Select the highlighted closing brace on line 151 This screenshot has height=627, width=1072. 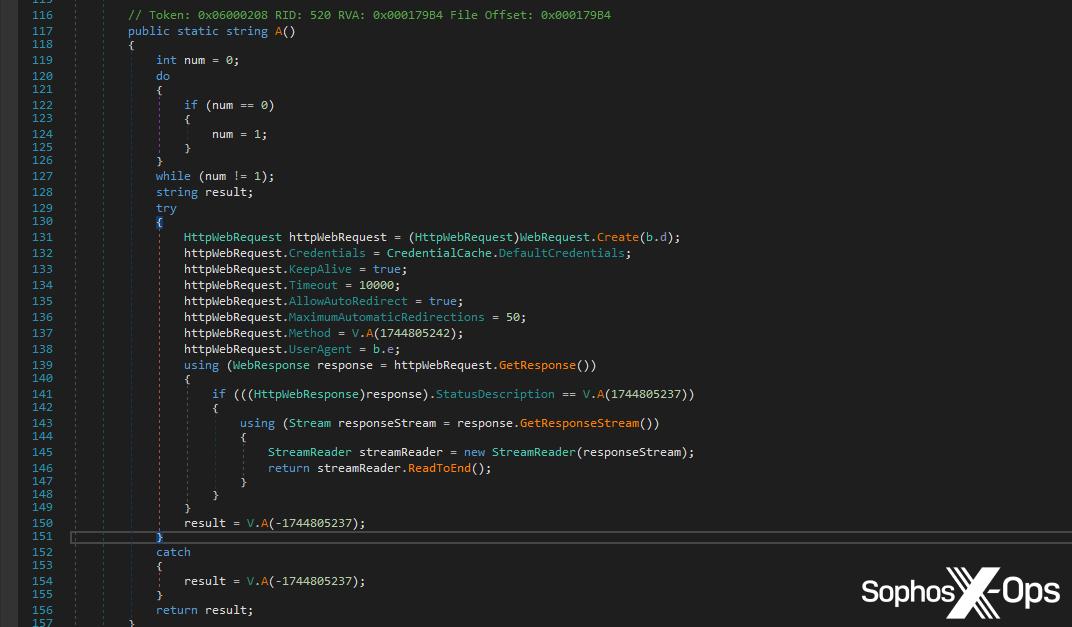[x=158, y=537]
